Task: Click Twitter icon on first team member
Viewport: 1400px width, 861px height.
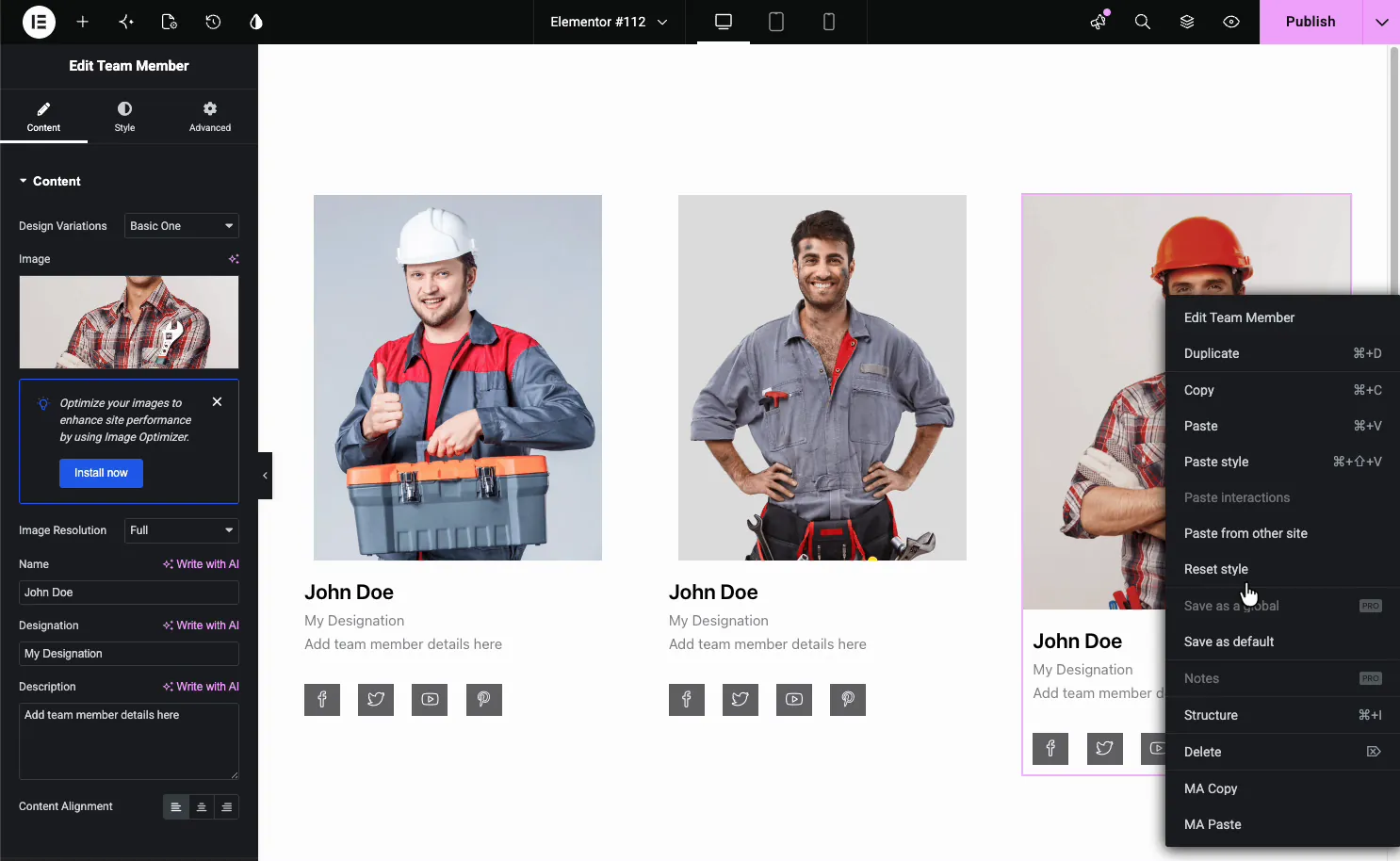Action: click(x=376, y=700)
